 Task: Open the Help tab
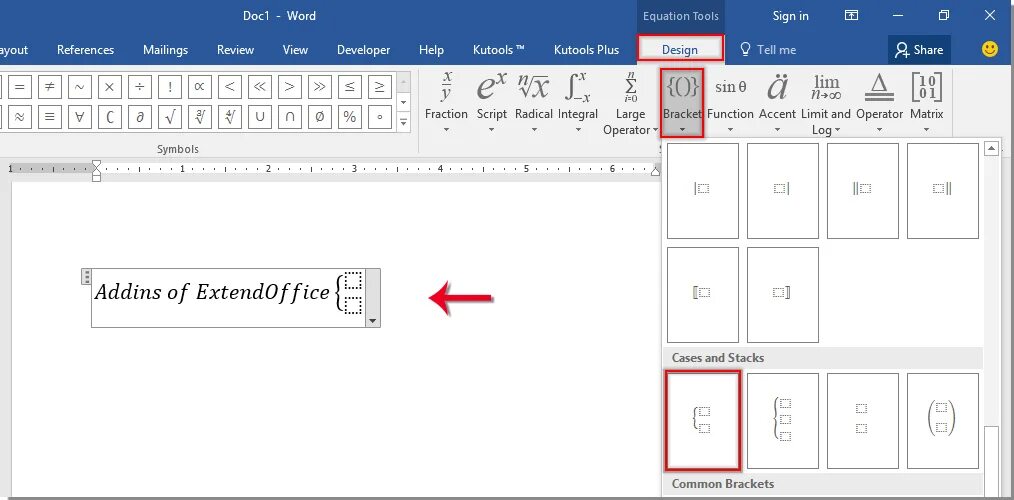tap(431, 50)
